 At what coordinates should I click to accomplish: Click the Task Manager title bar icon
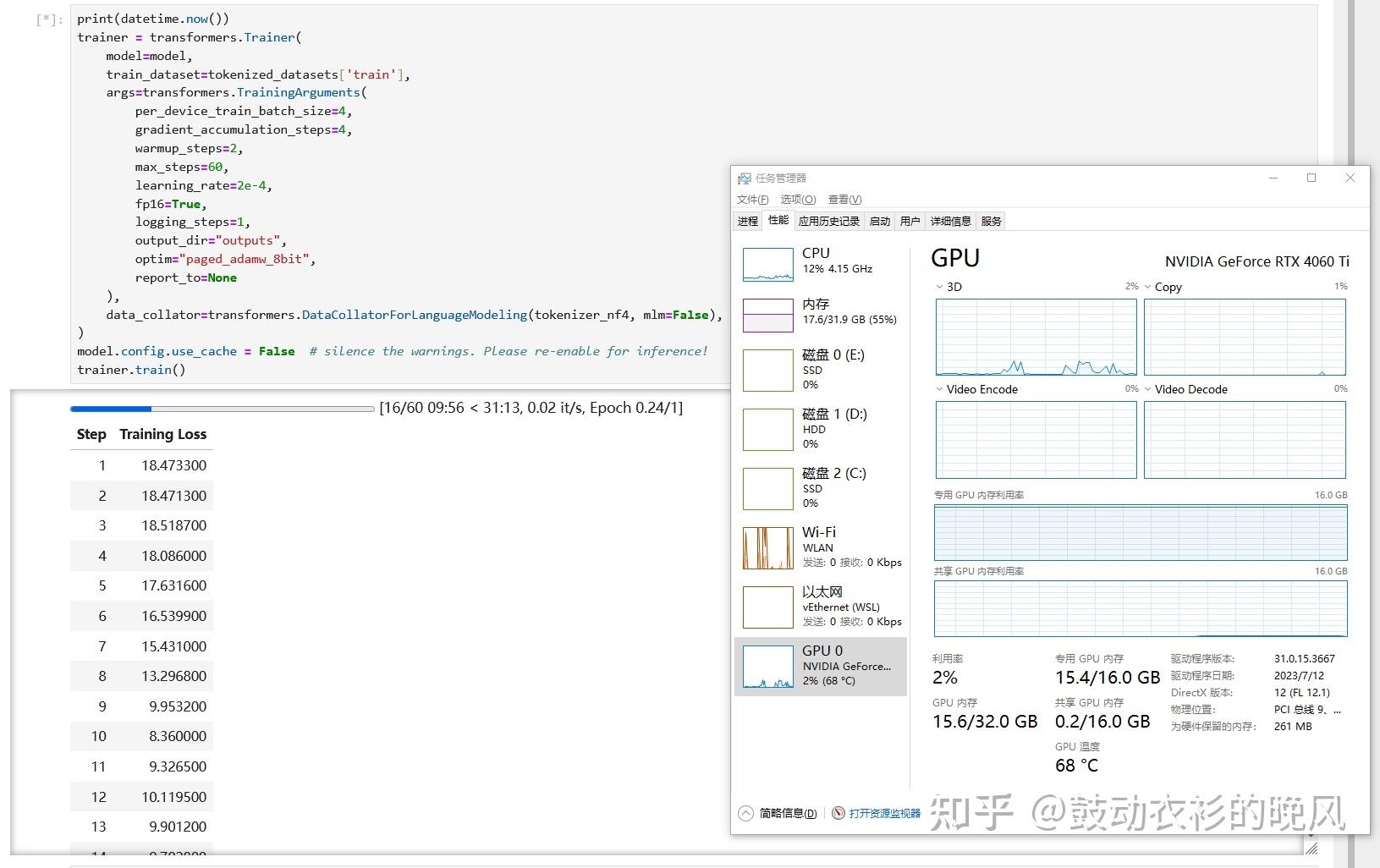(744, 178)
